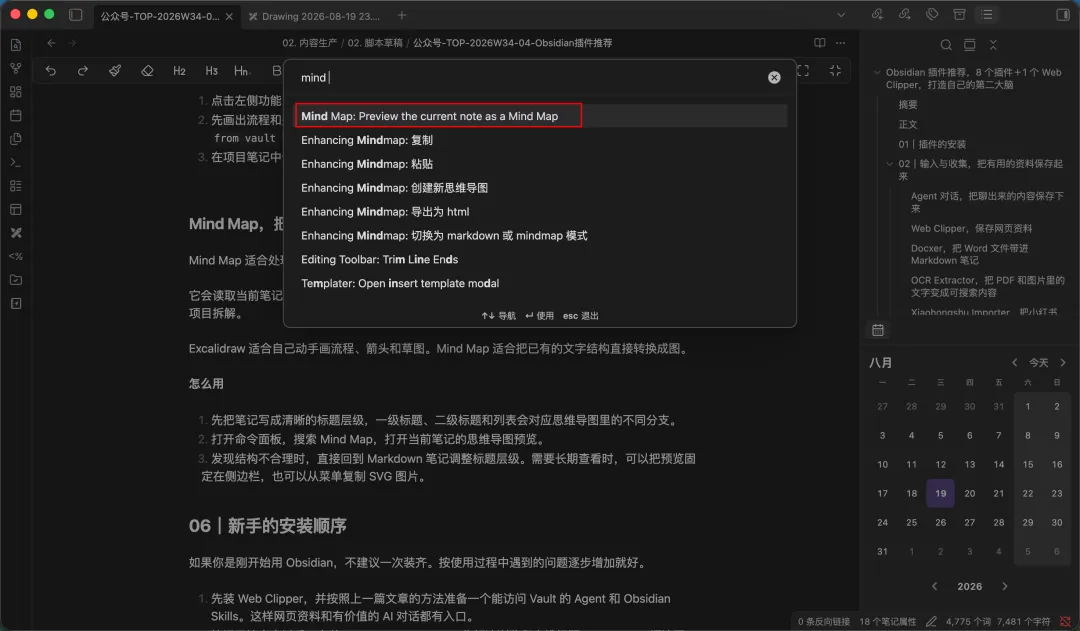Image resolution: width=1080 pixels, height=631 pixels.
Task: Go to previous month in calendar
Action: [x=1015, y=362]
